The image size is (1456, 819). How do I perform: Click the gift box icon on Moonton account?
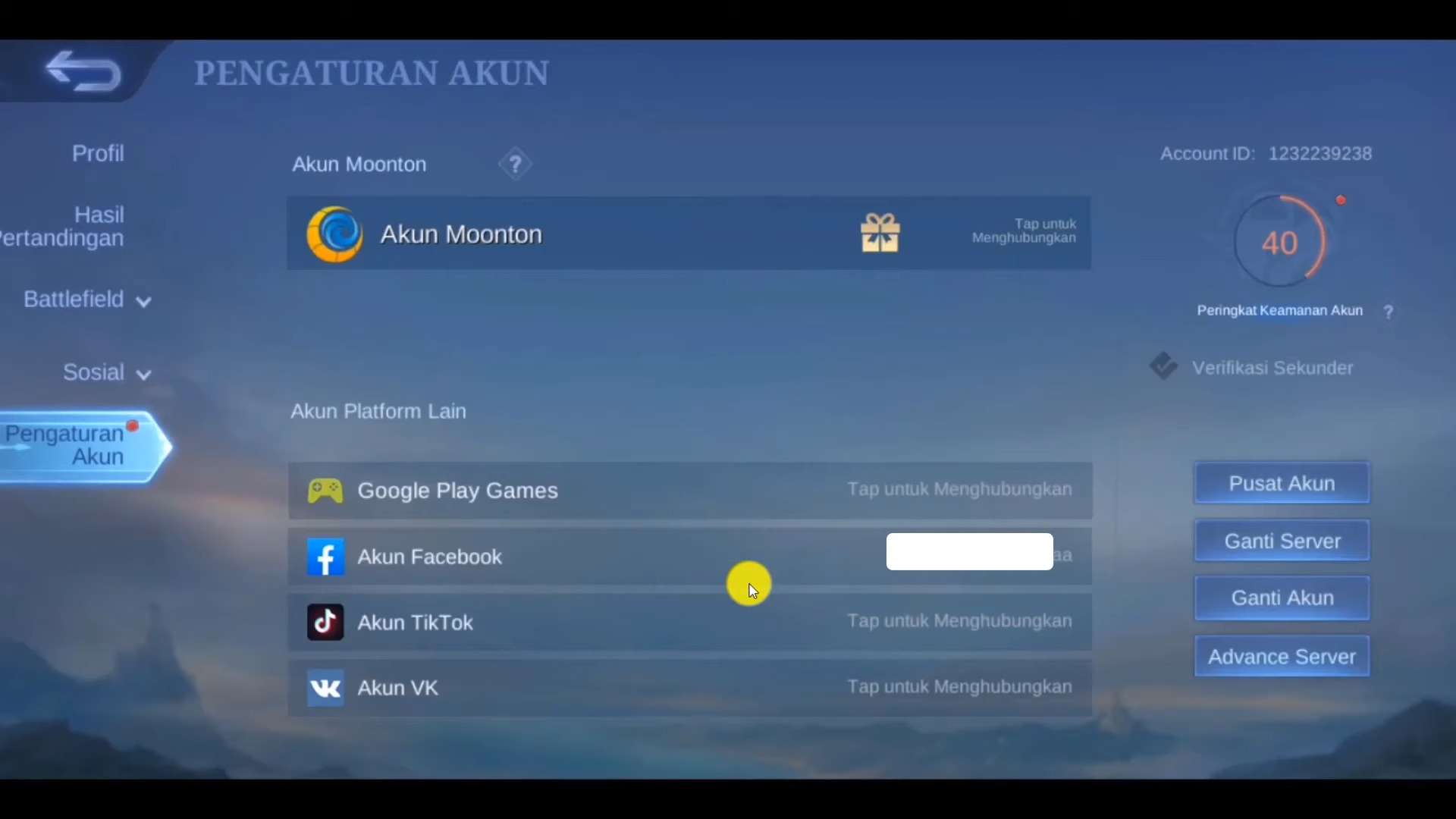click(x=880, y=233)
